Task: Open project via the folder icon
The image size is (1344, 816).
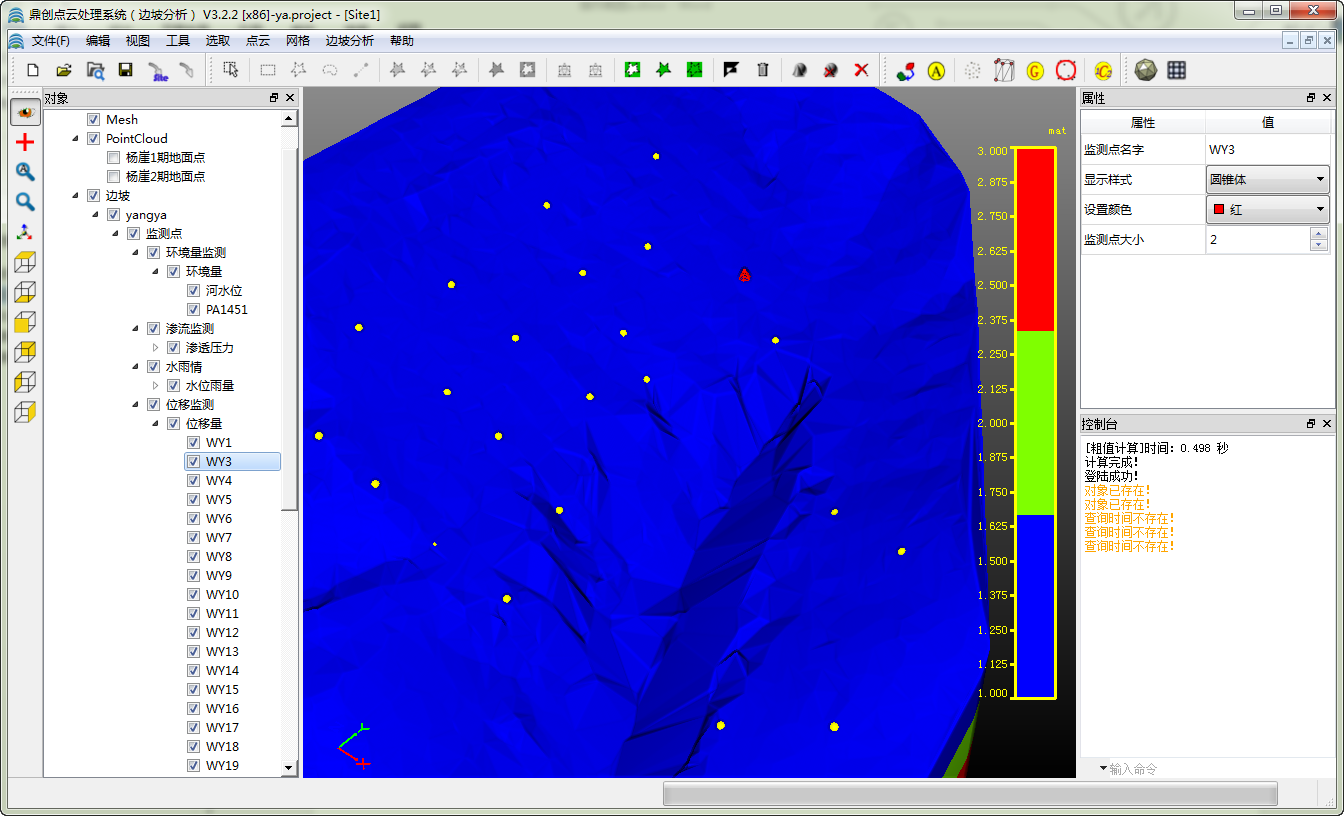Action: click(x=64, y=70)
